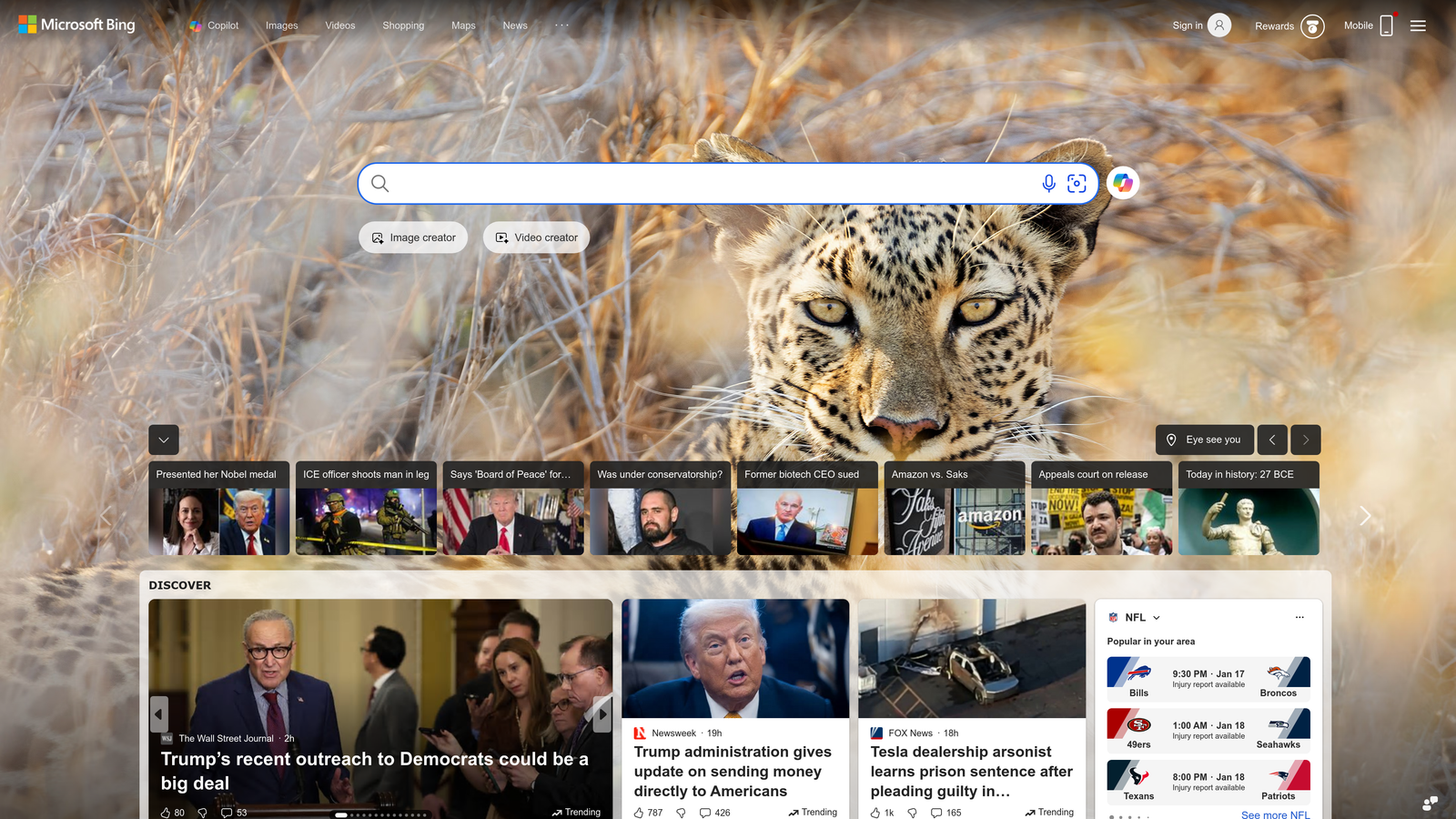Collapse the news carousel with the down chevron
Screen dimensions: 1456x819
pyautogui.click(x=164, y=440)
